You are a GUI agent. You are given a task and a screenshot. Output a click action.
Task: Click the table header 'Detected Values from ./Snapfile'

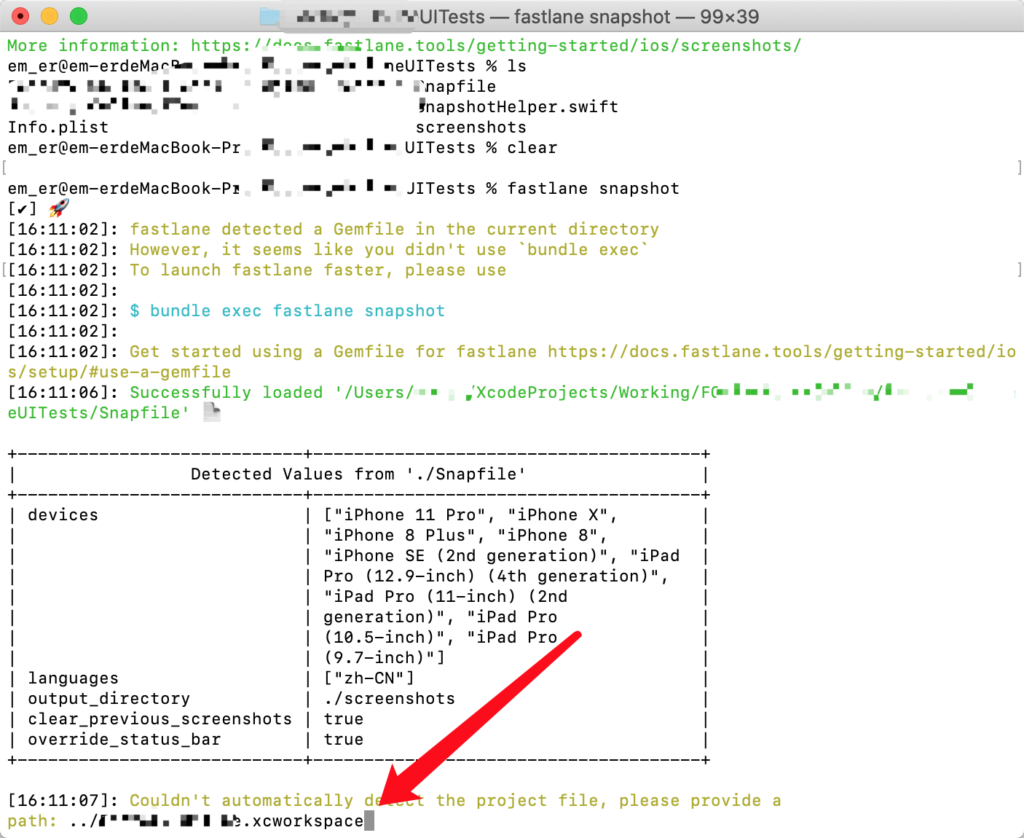[x=358, y=474]
